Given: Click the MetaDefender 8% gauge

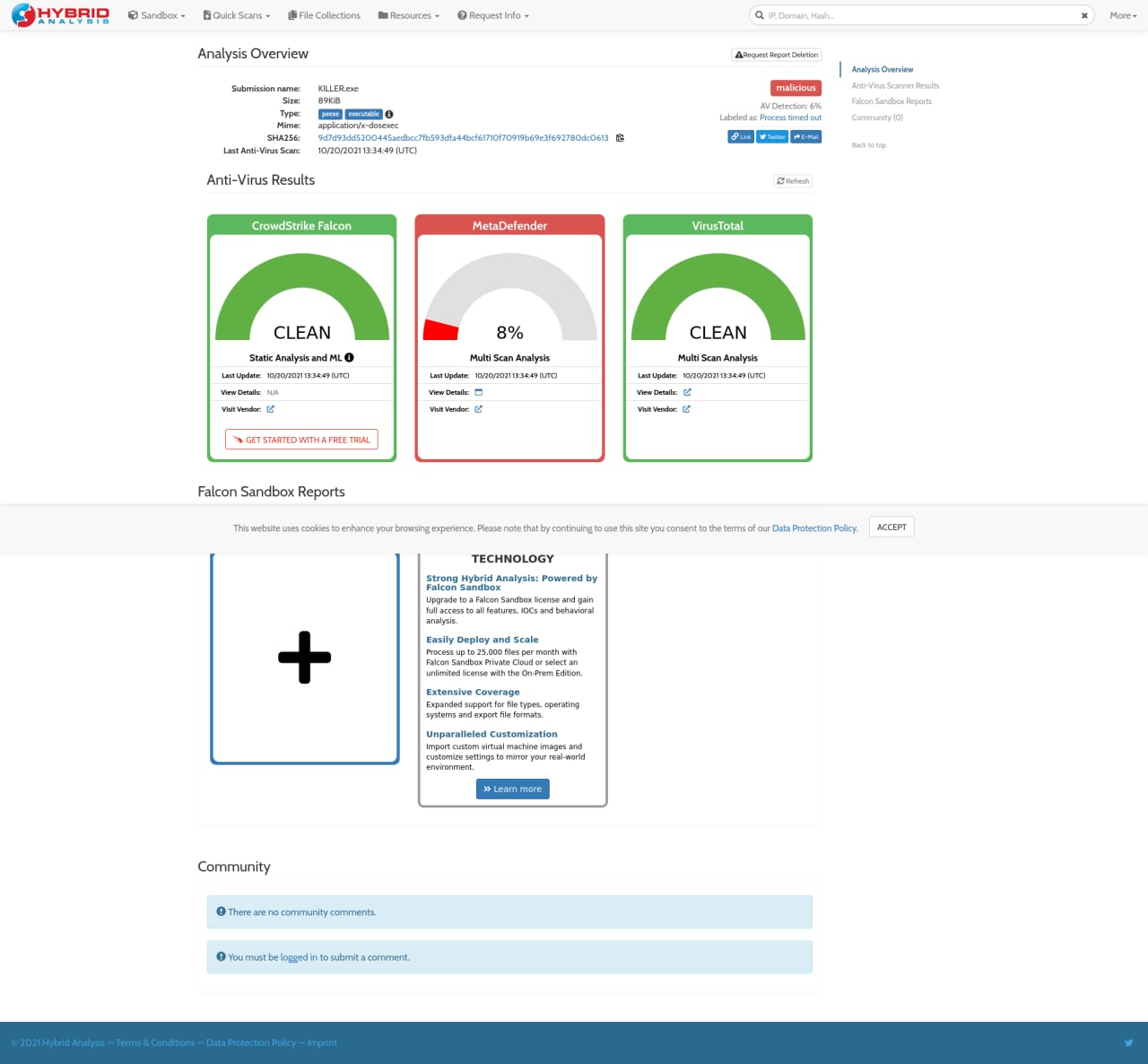Looking at the screenshot, I should pos(509,298).
